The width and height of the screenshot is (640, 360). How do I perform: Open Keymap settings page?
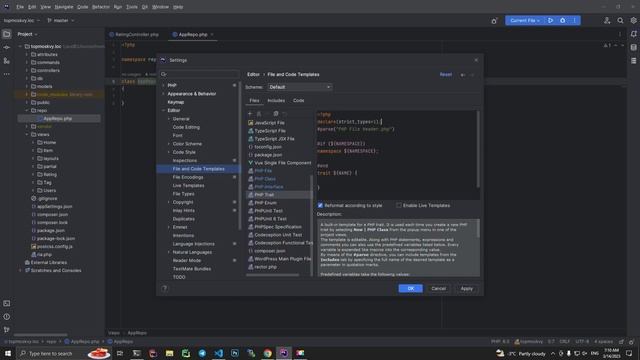[x=176, y=102]
